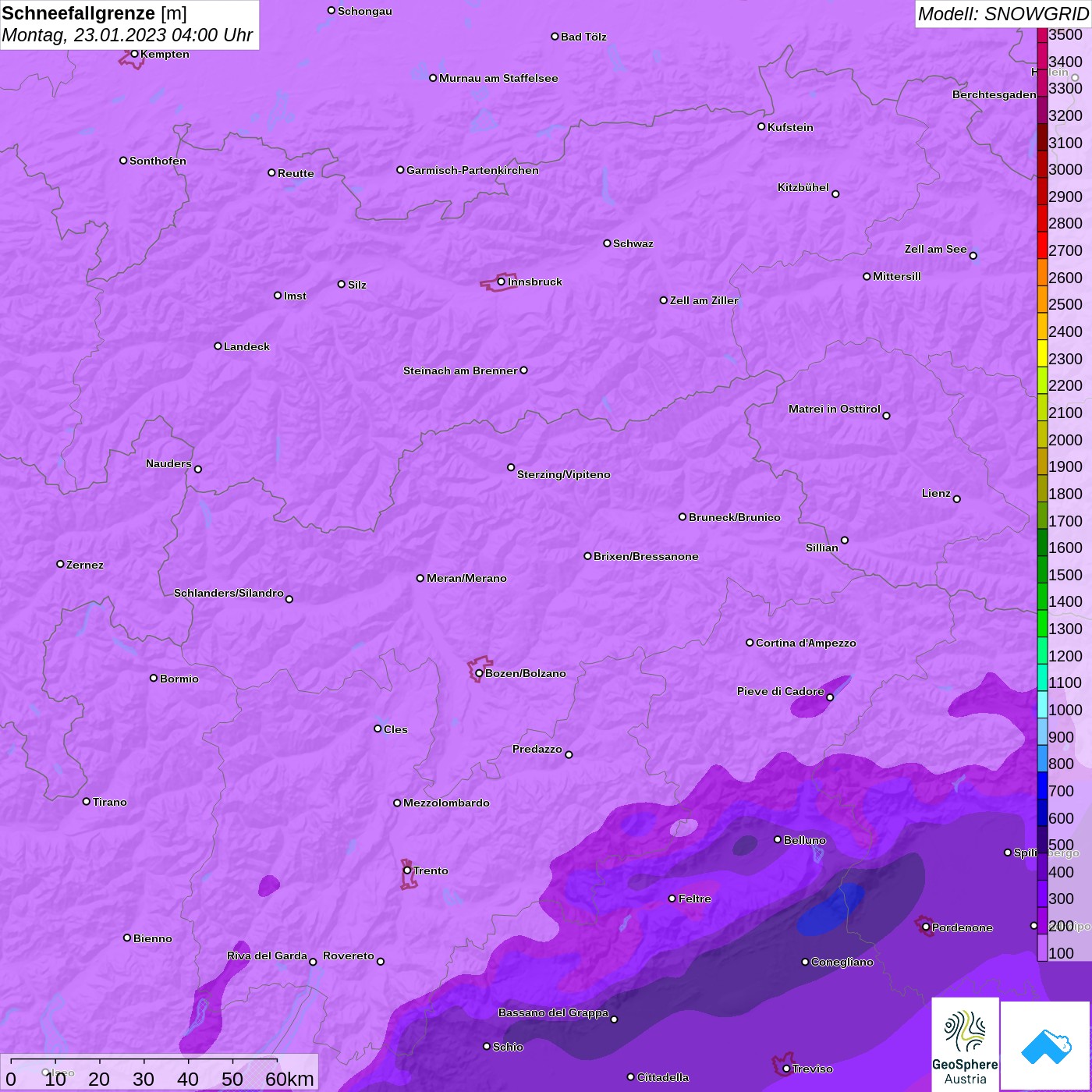
Task: Click the Treviso city marker
Action: click(x=786, y=1069)
